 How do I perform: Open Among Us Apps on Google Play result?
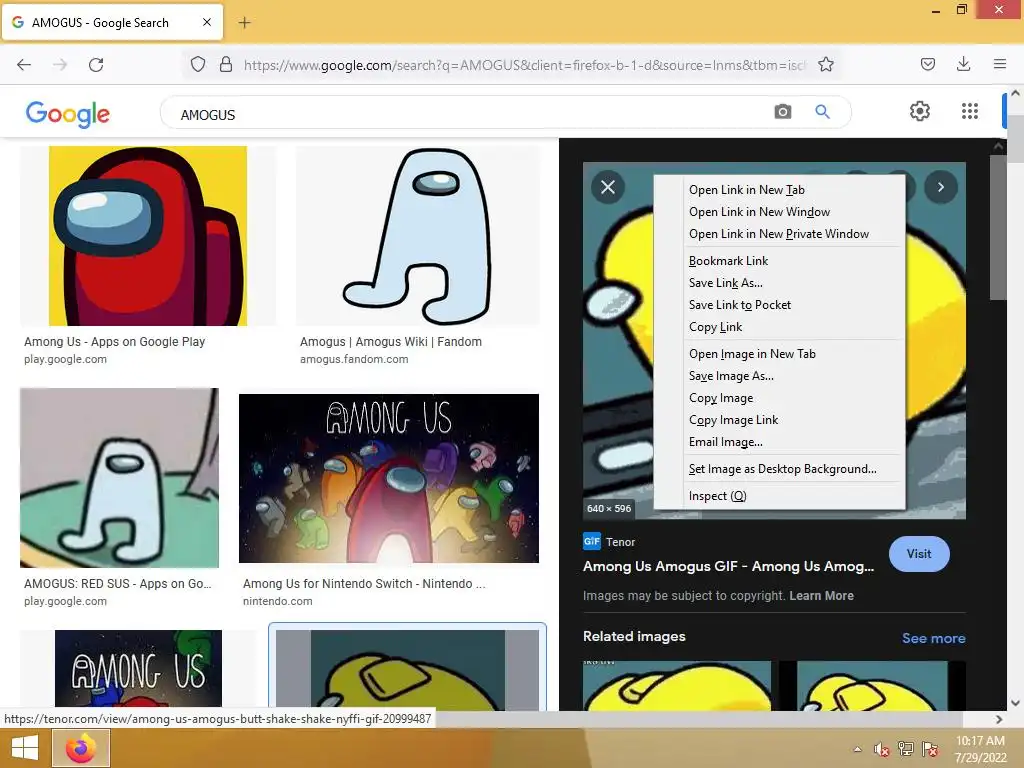click(114, 342)
